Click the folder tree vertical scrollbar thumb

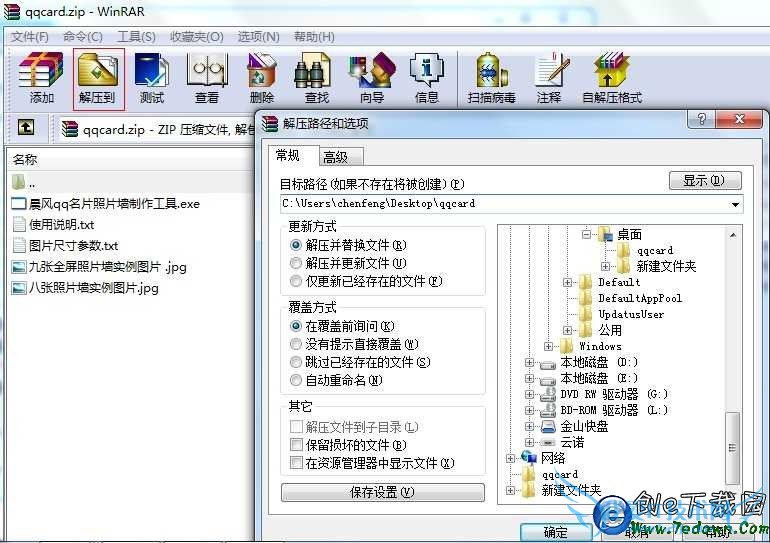click(732, 448)
